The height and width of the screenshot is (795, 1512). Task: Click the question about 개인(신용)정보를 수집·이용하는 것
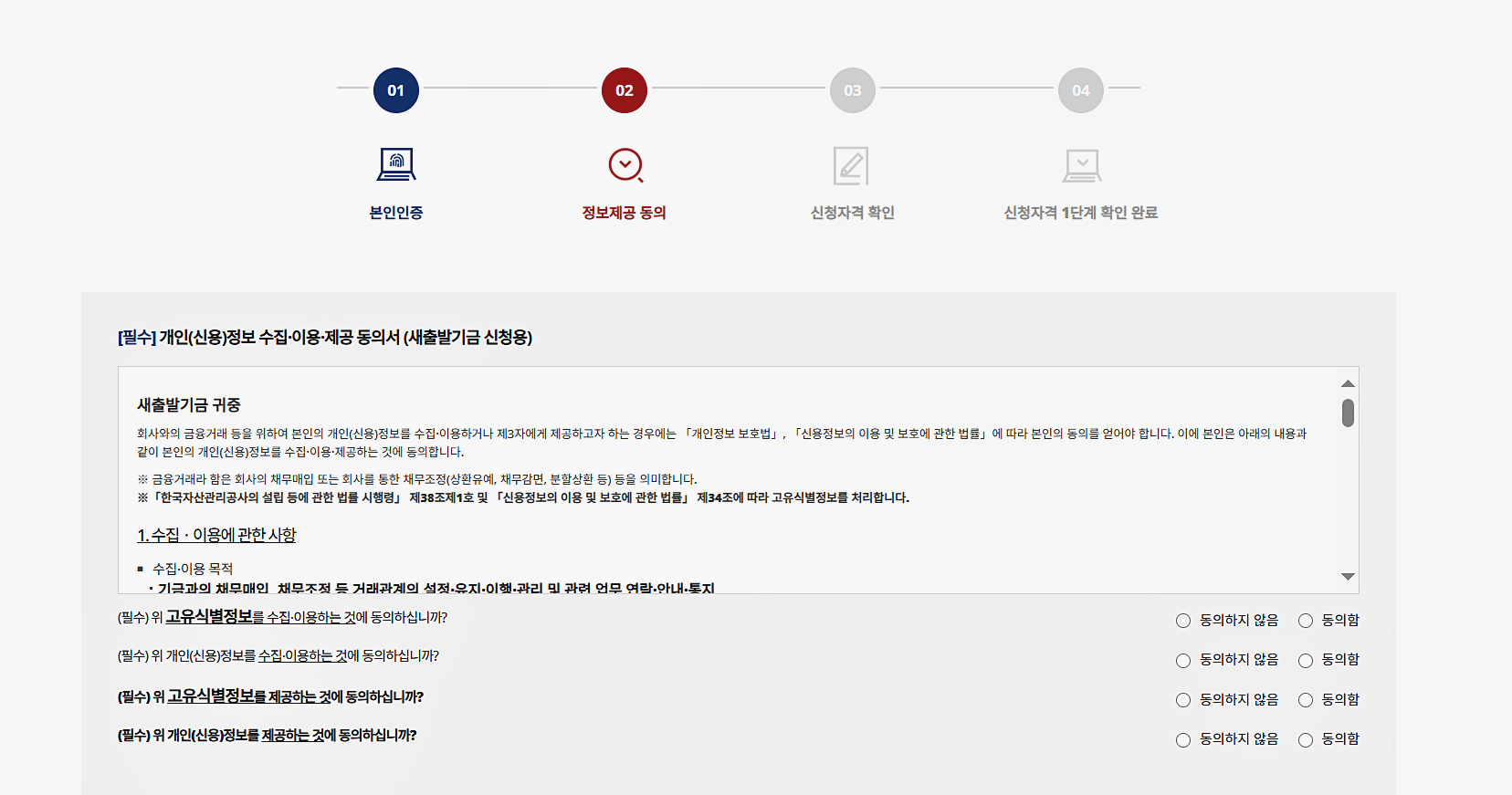278,656
